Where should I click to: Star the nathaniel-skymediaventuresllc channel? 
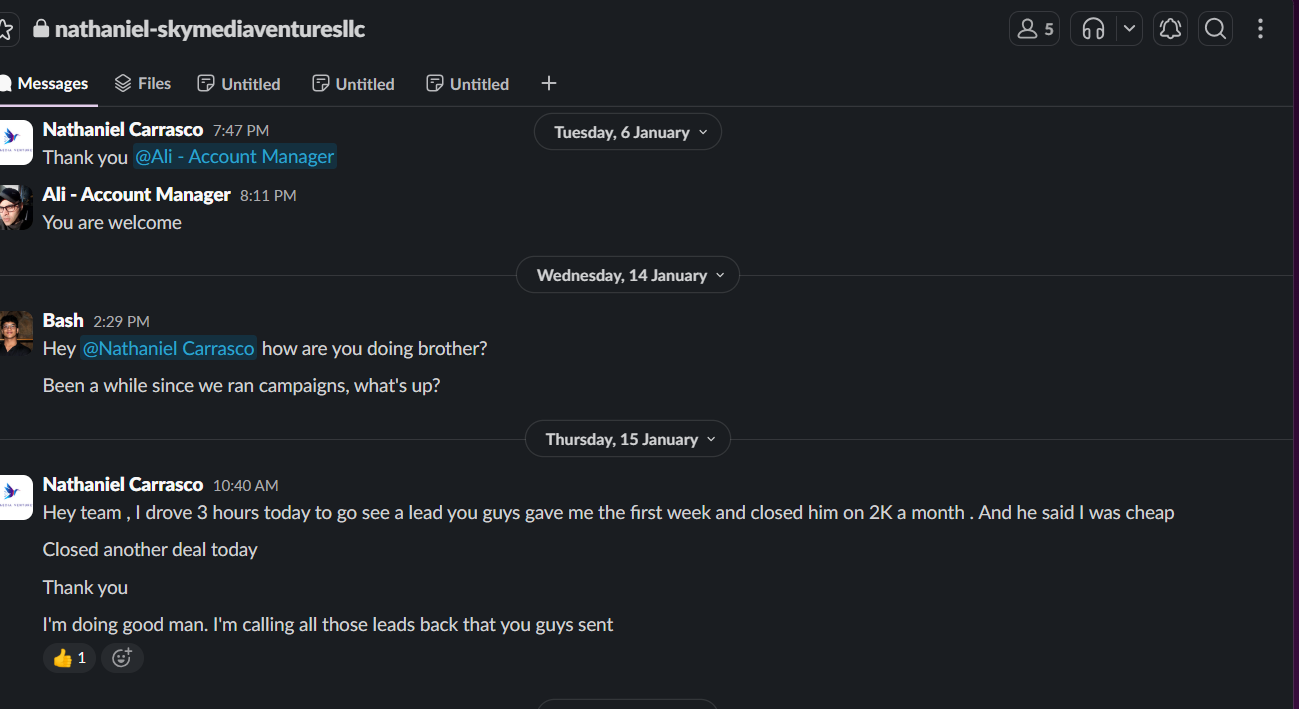click(x=6, y=29)
